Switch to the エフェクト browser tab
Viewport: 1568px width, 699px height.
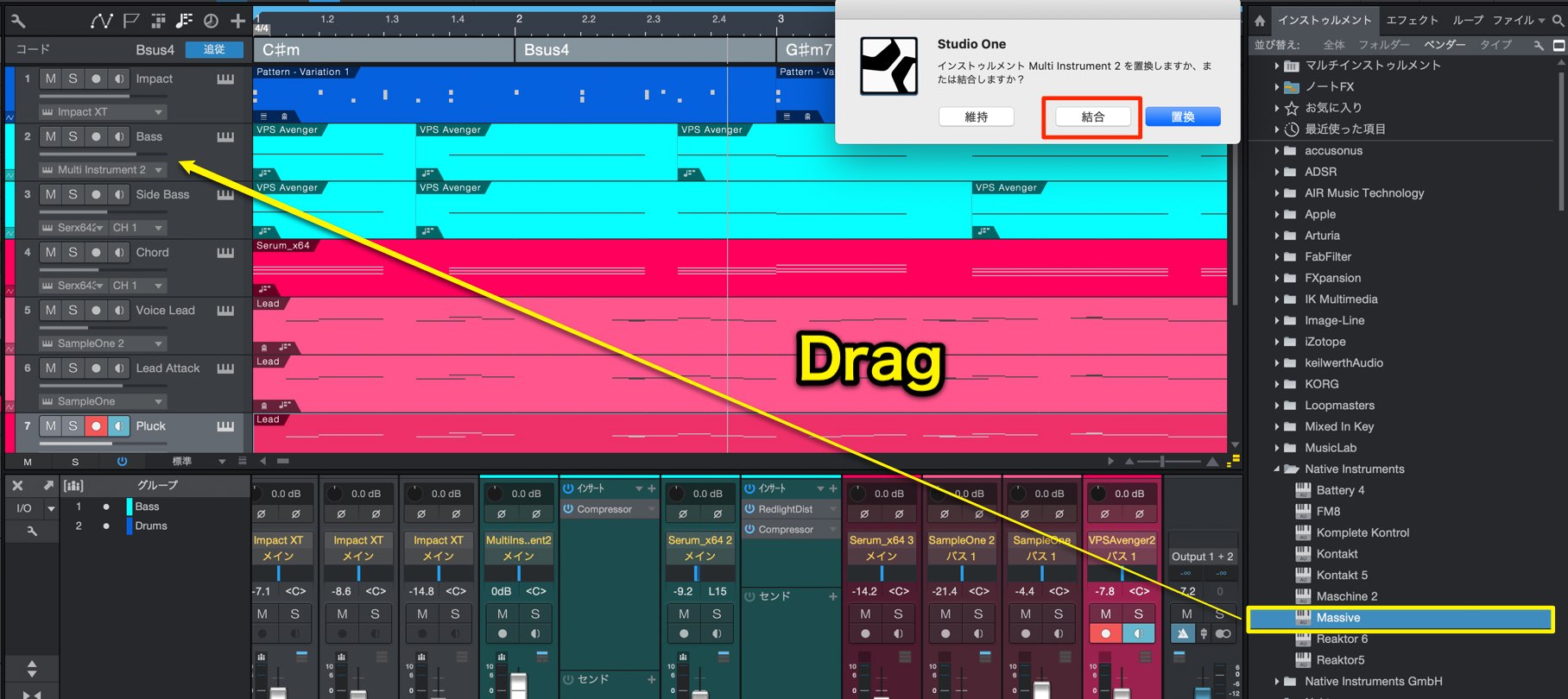pos(1413,20)
